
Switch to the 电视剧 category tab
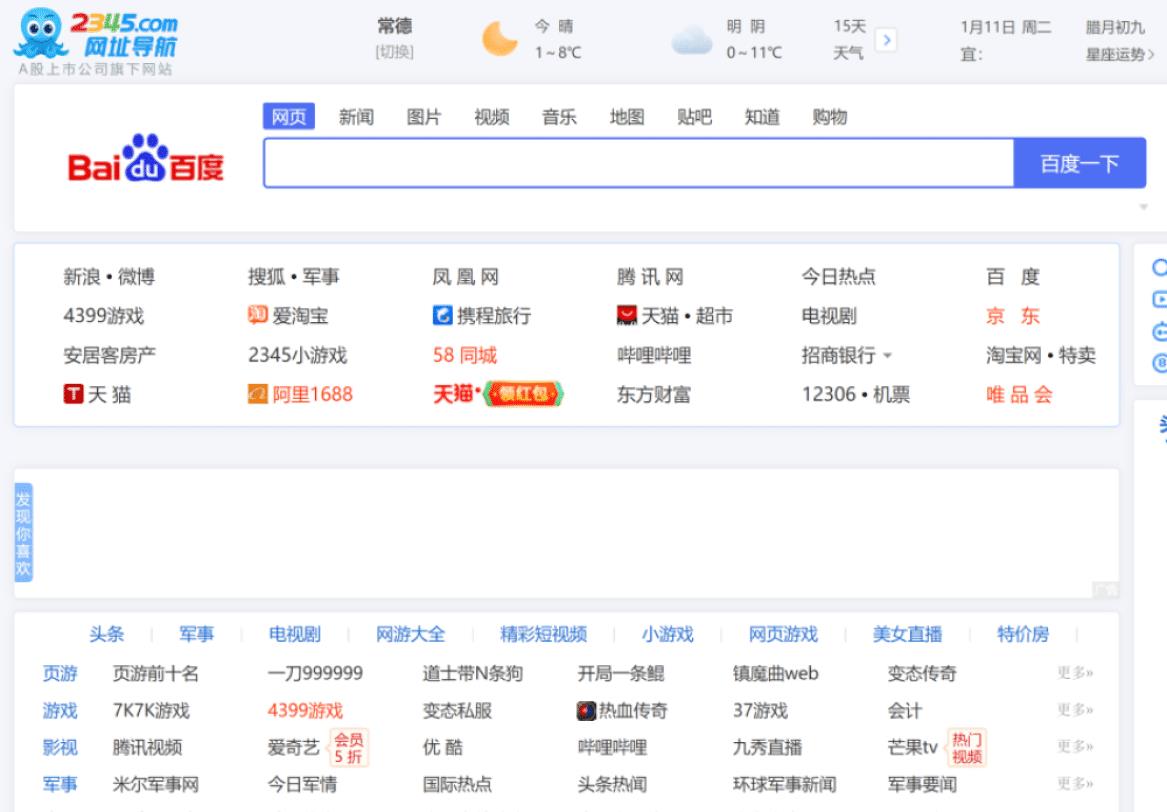coord(295,634)
